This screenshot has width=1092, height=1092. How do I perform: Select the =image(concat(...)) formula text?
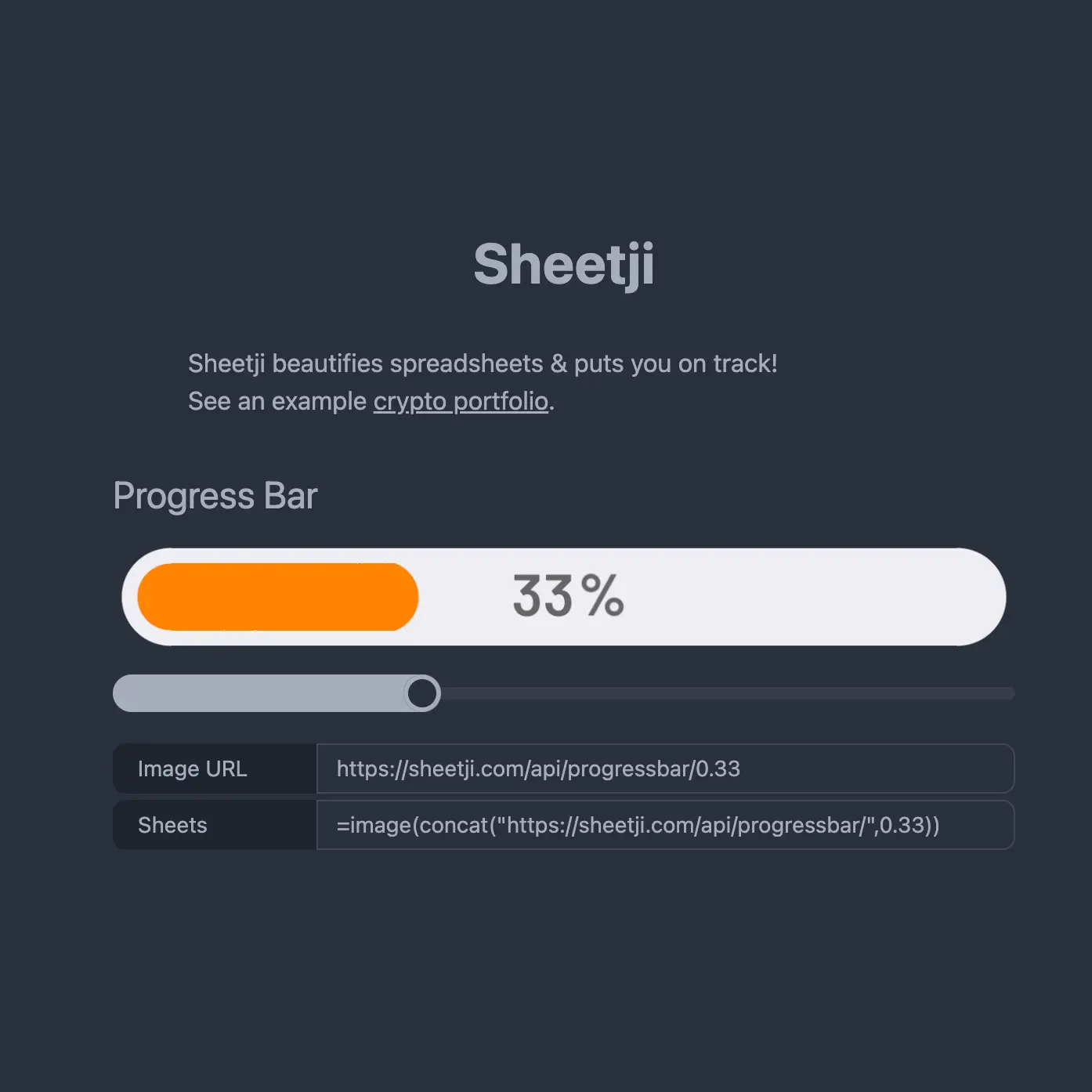pos(638,825)
